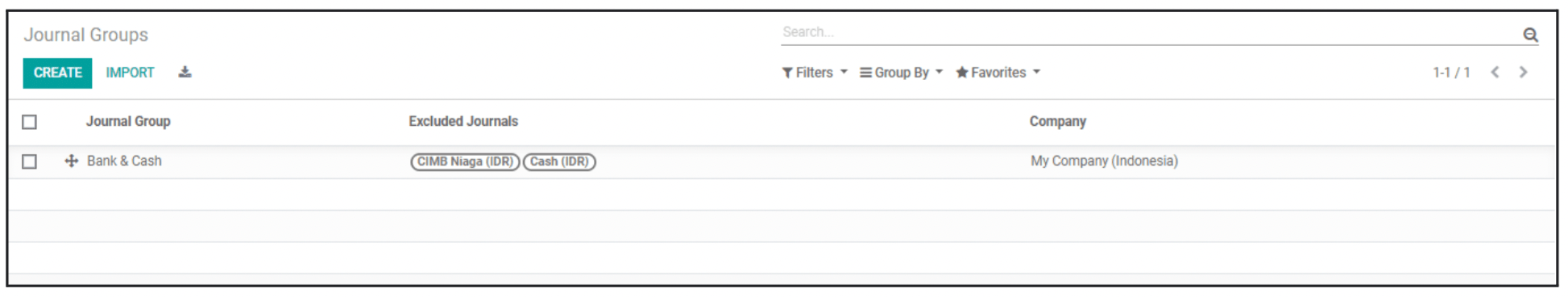
Task: Check the Bank & Cash row checkbox
Action: coord(30,161)
